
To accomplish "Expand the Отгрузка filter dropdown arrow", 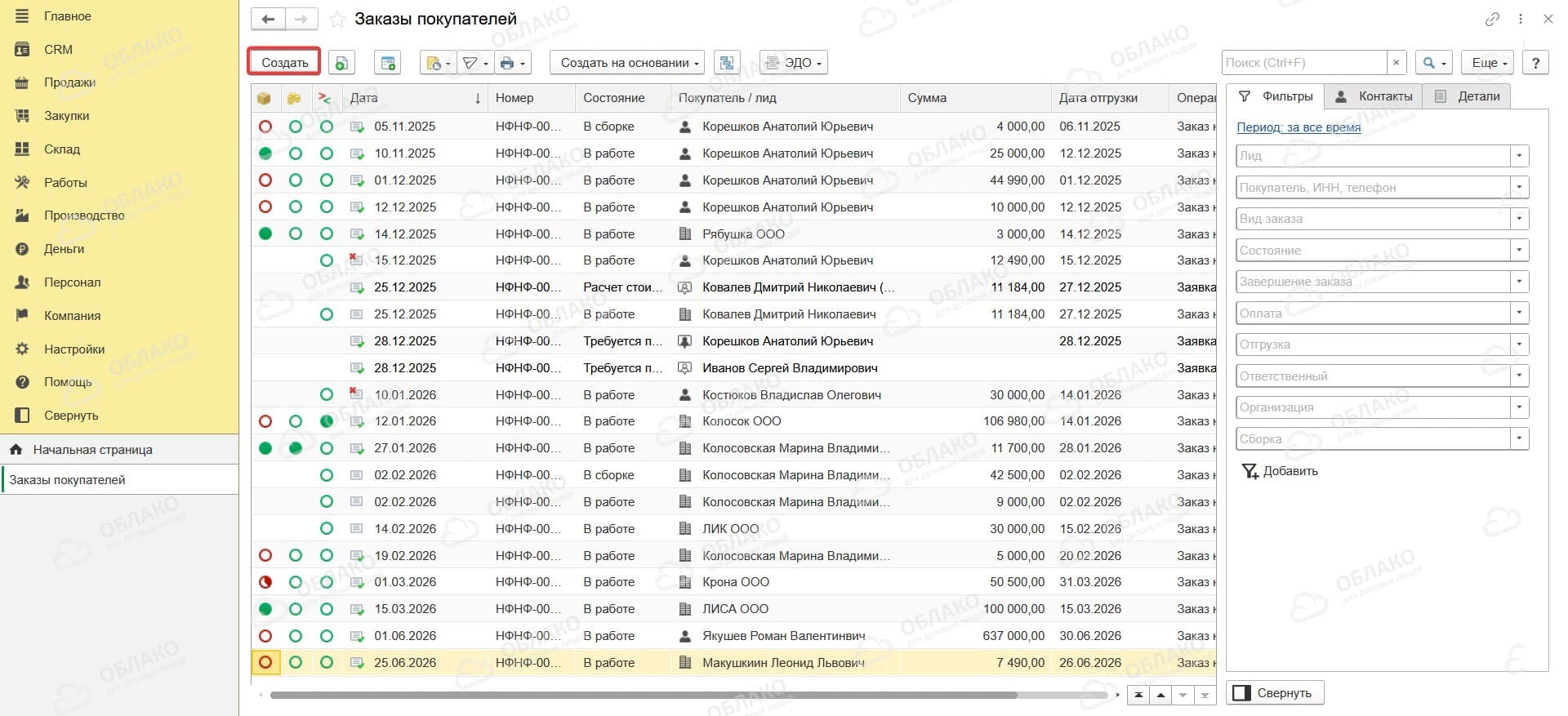I will 1519,345.
